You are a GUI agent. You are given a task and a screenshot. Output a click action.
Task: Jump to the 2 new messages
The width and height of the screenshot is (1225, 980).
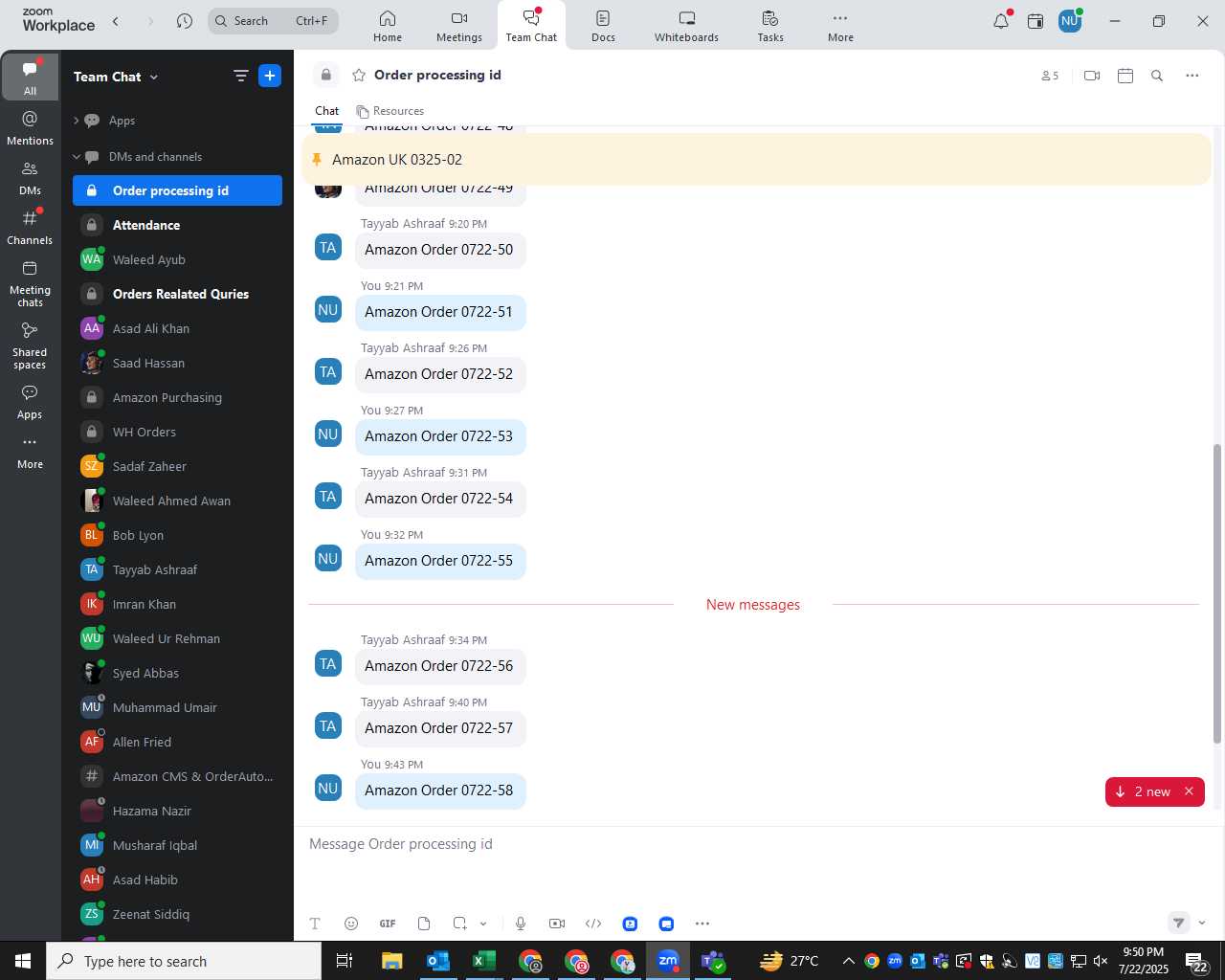tap(1145, 791)
